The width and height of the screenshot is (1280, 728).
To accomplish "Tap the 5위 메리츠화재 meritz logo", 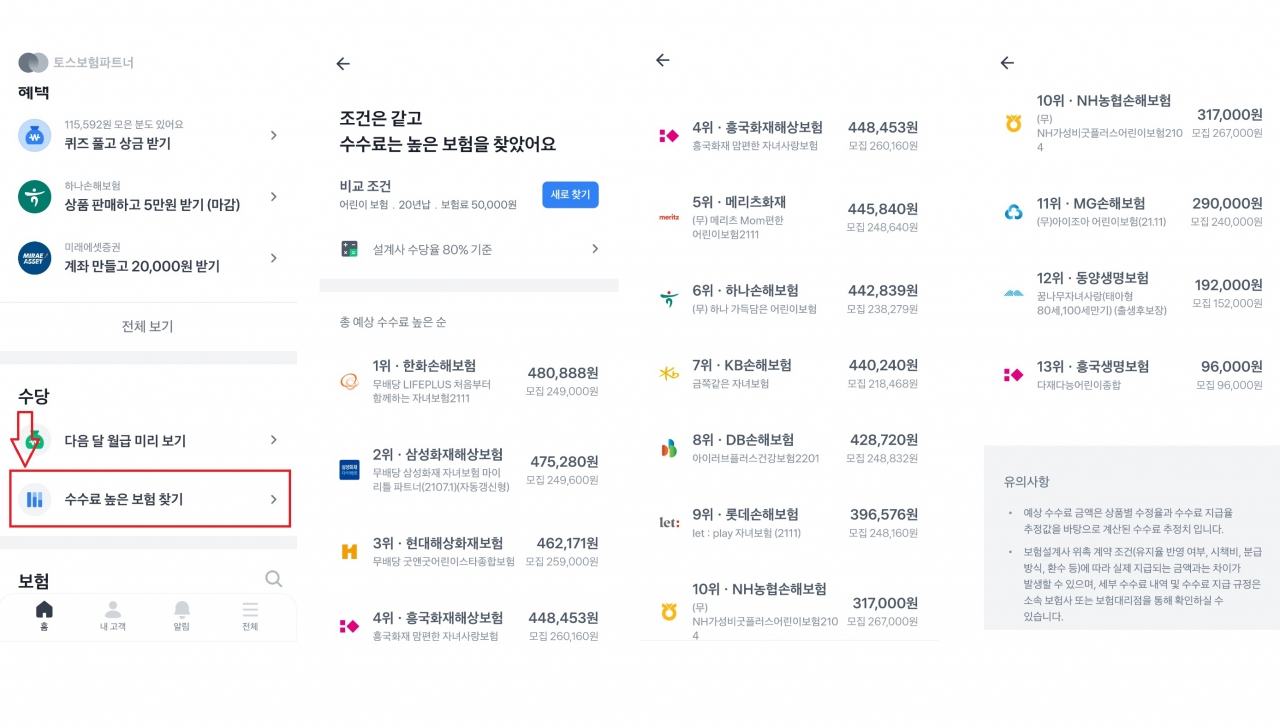I will (x=669, y=217).
